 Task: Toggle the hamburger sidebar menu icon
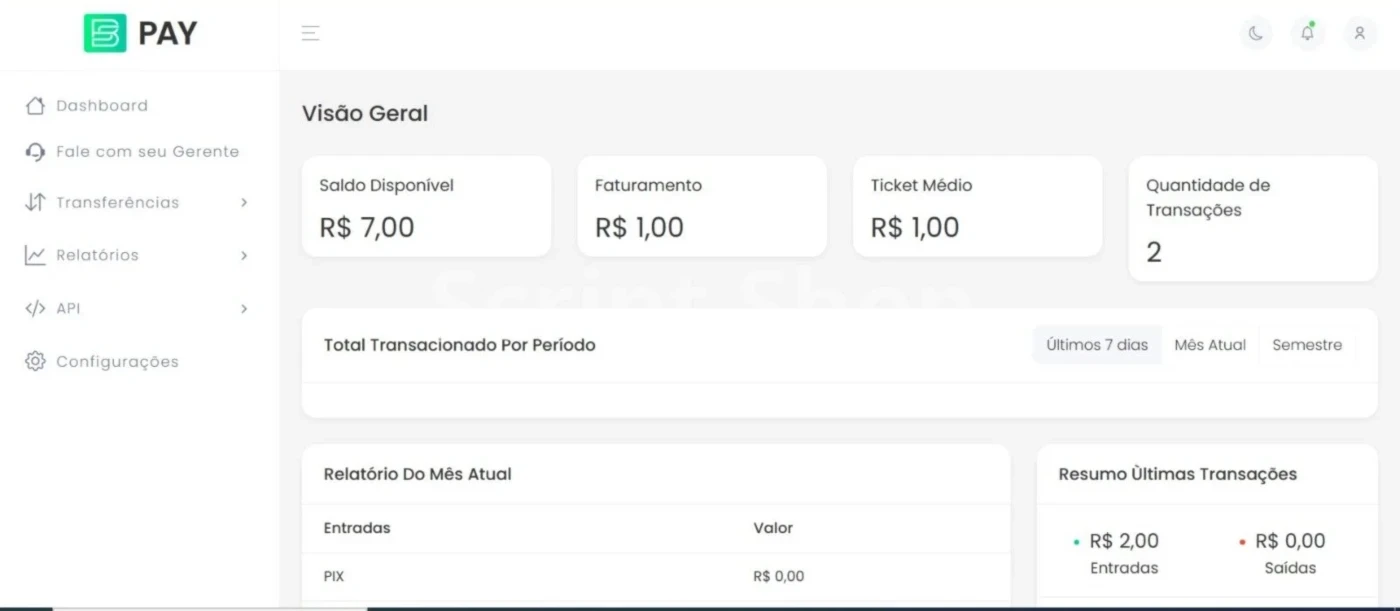point(310,33)
